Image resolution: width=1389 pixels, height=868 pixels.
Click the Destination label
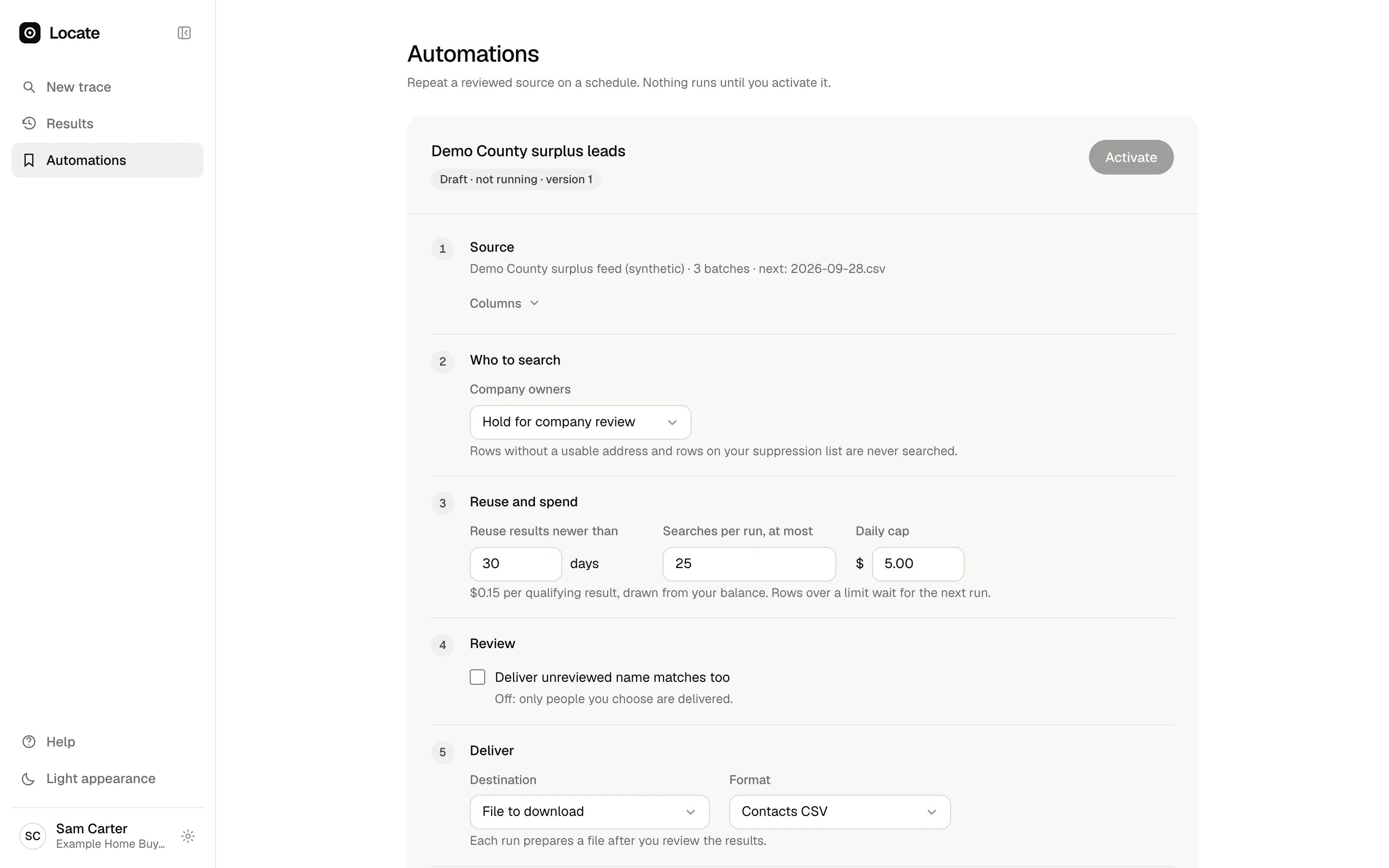click(503, 780)
